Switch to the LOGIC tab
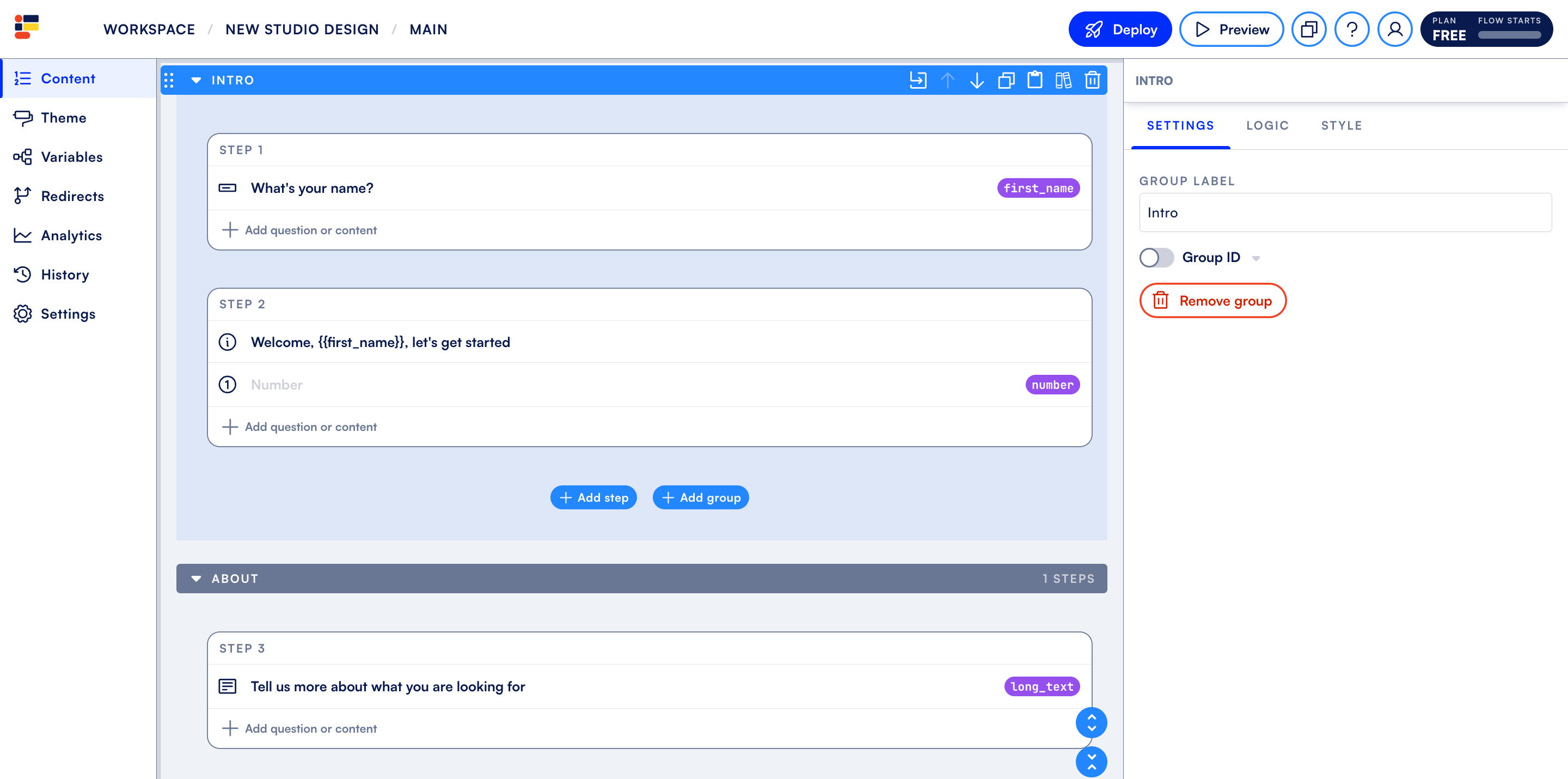The width and height of the screenshot is (1568, 779). coord(1267,125)
